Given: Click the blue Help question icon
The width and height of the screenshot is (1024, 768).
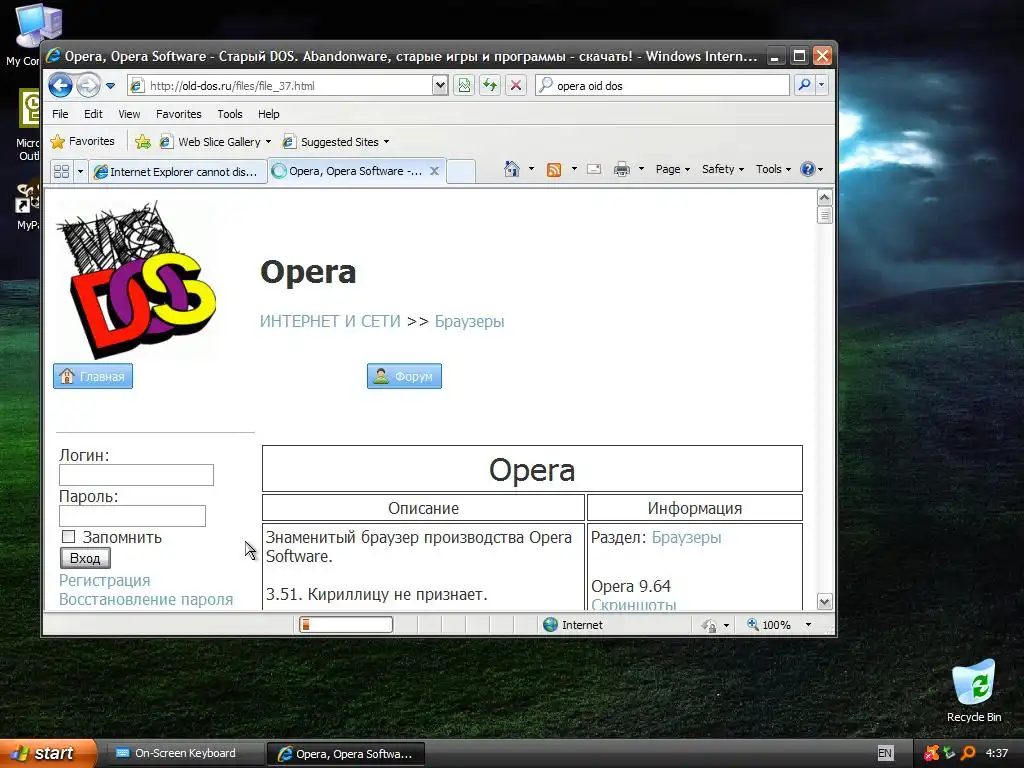Looking at the screenshot, I should (808, 169).
